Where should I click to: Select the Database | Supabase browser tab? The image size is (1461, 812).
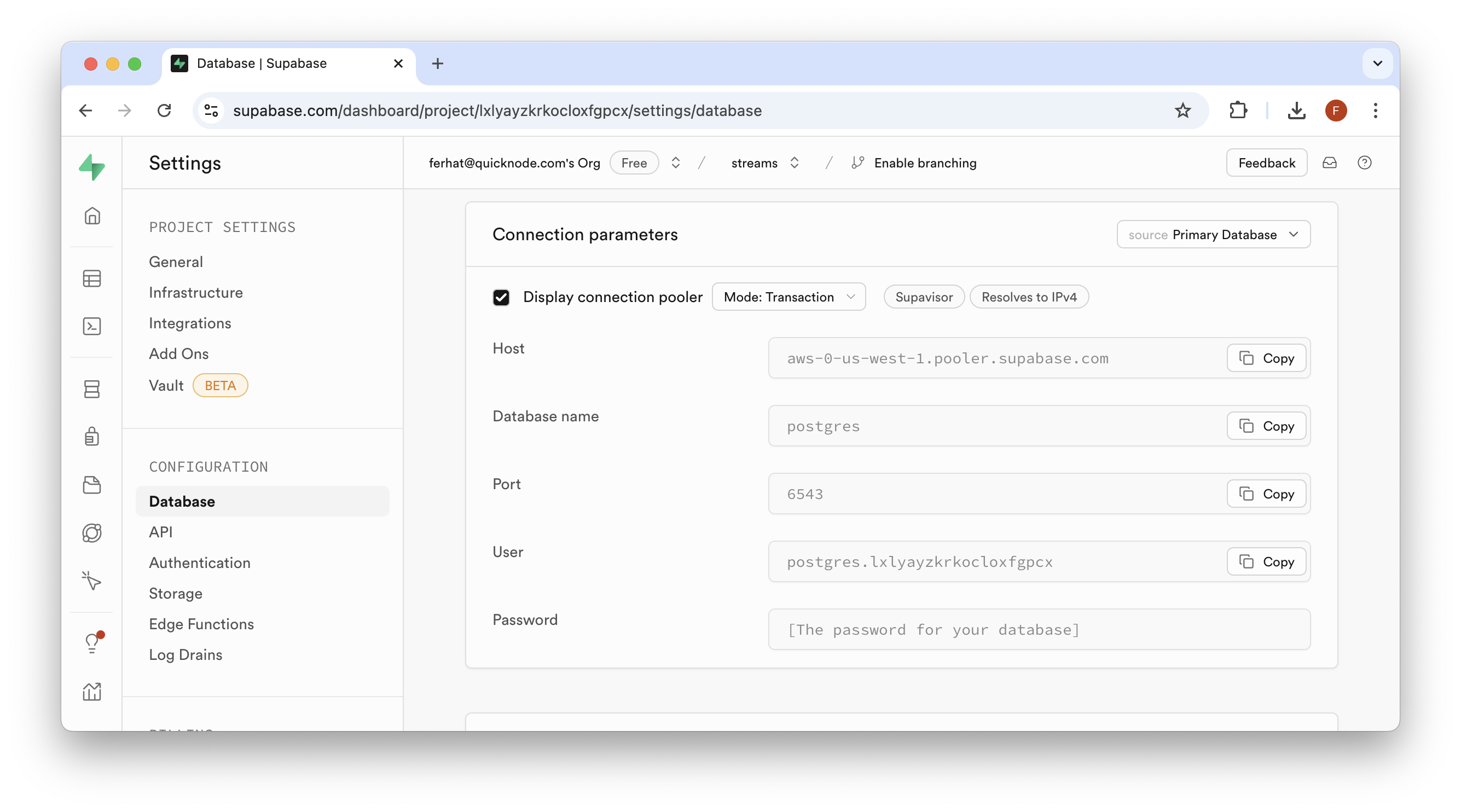(289, 63)
